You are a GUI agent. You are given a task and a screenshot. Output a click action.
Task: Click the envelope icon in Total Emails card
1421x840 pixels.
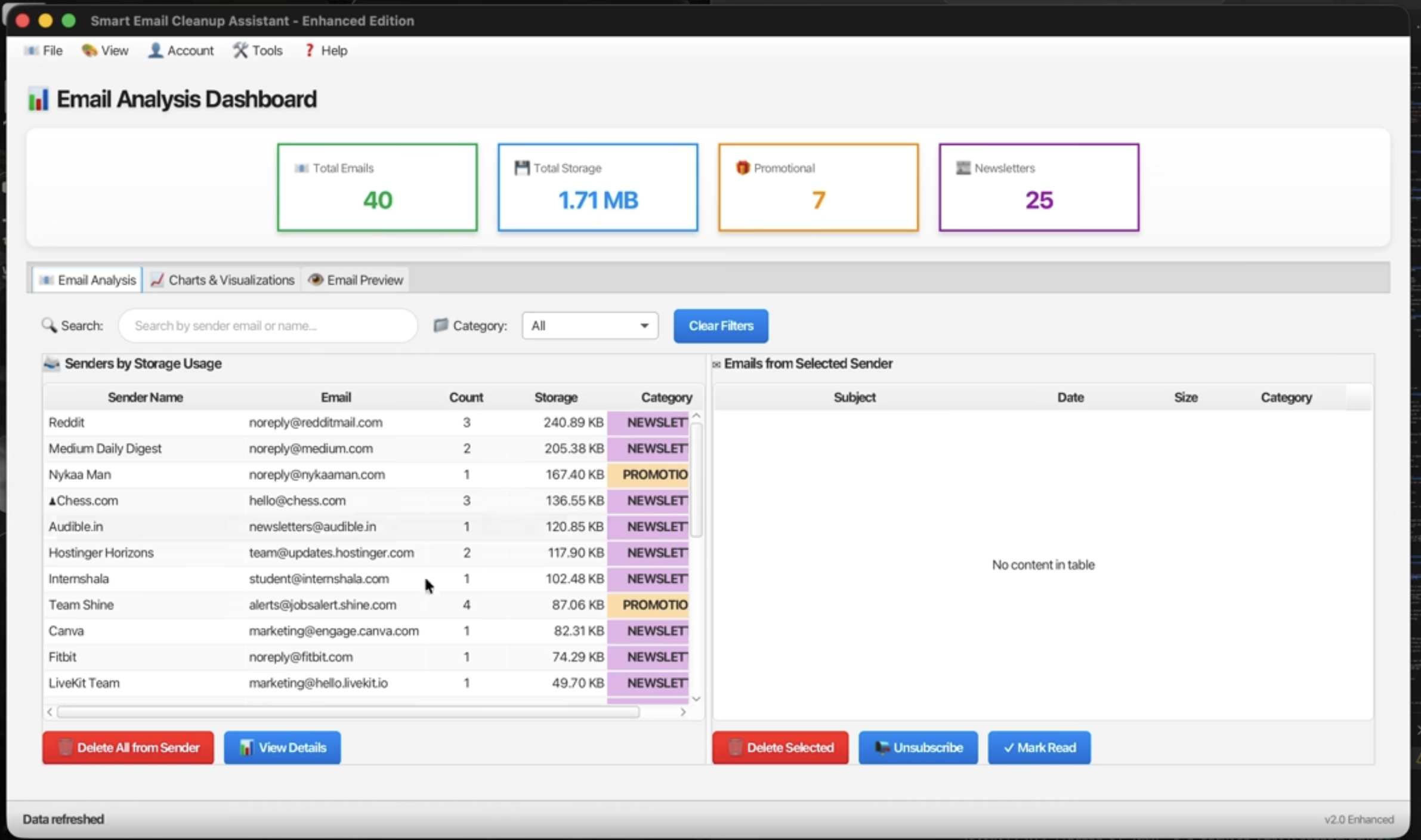click(x=301, y=168)
